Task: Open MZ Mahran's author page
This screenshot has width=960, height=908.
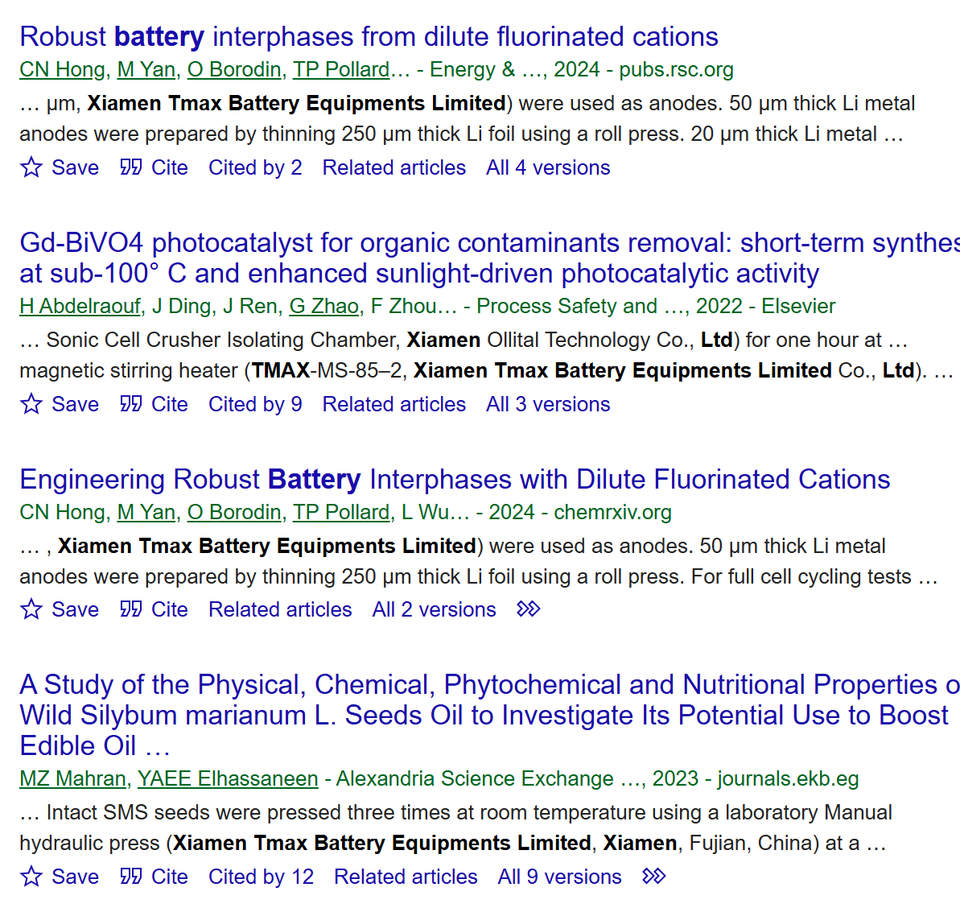Action: point(73,779)
